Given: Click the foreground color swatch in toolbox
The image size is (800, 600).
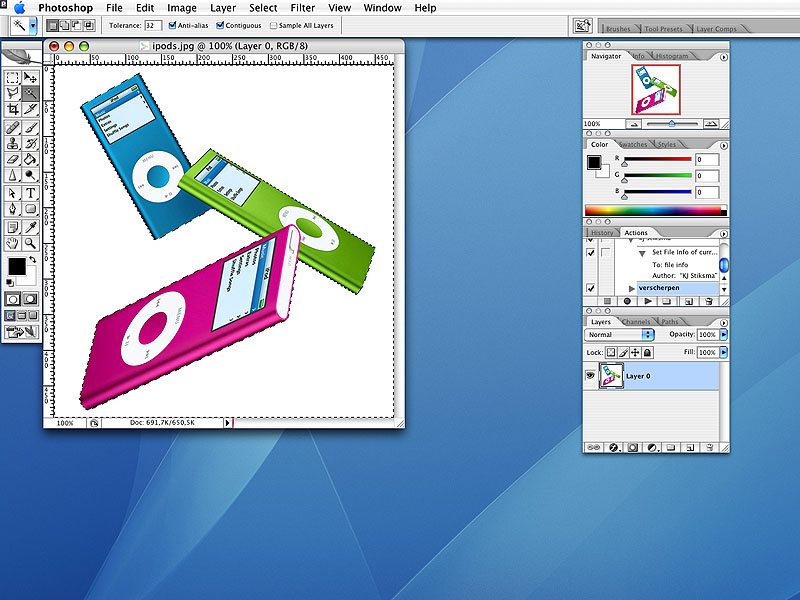Looking at the screenshot, I should 16,266.
